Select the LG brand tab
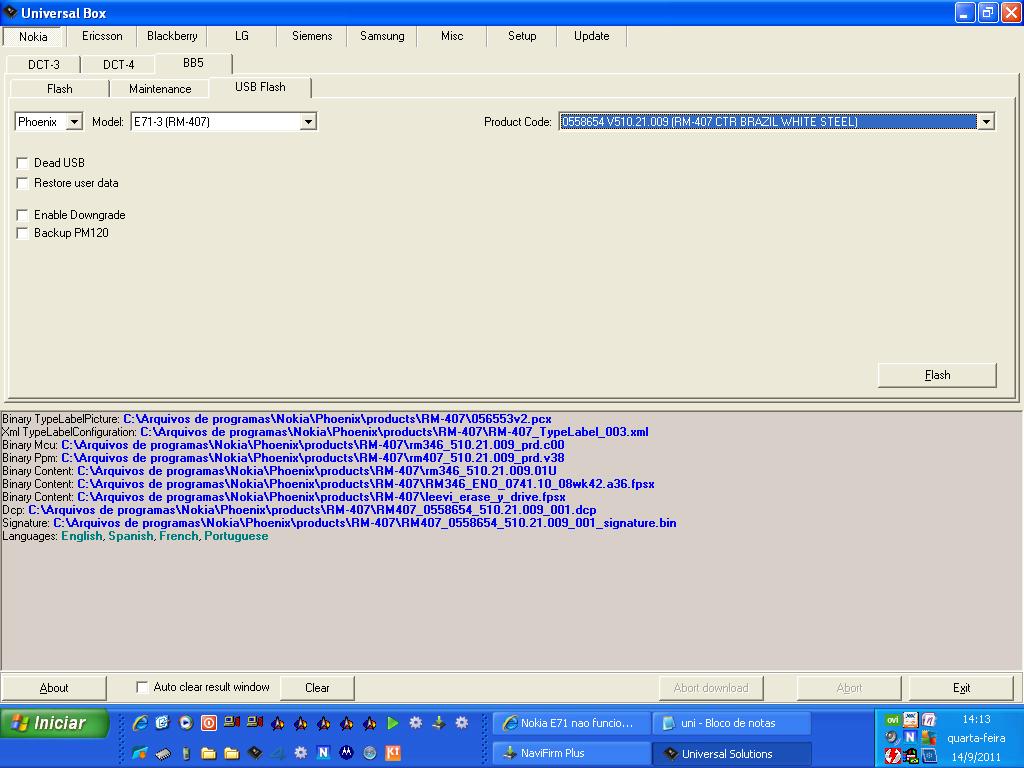The width and height of the screenshot is (1024, 768). [242, 36]
